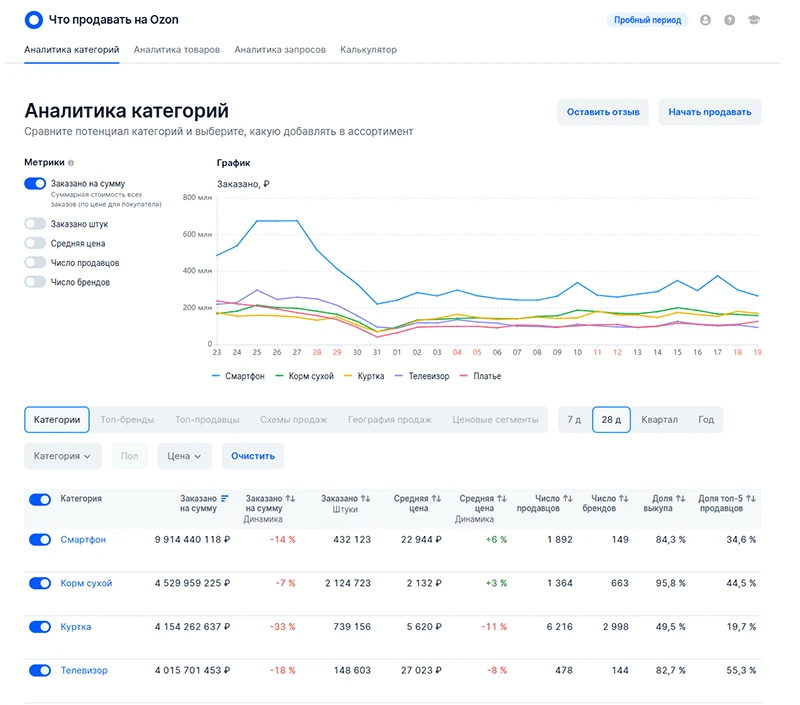Open the Калькулятор tab
800x705 pixels.
368,50
